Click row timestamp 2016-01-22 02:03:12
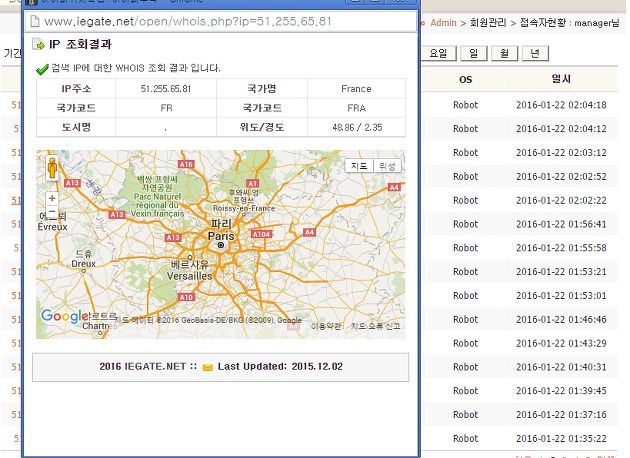This screenshot has height=458, width=630. pos(561,153)
